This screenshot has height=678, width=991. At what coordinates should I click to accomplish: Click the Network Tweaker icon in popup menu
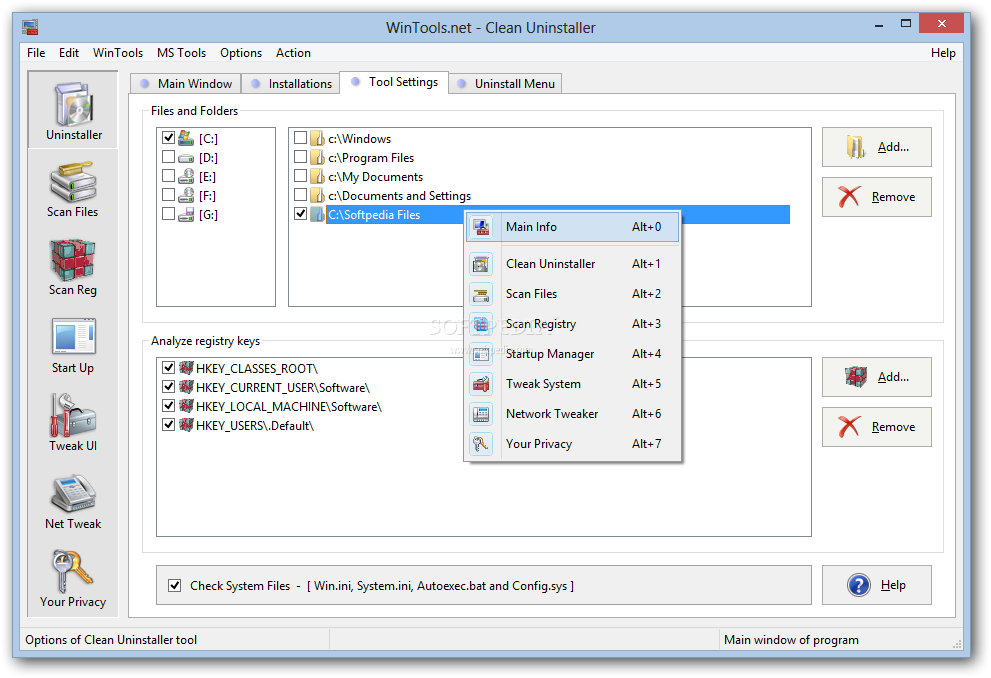tap(482, 414)
